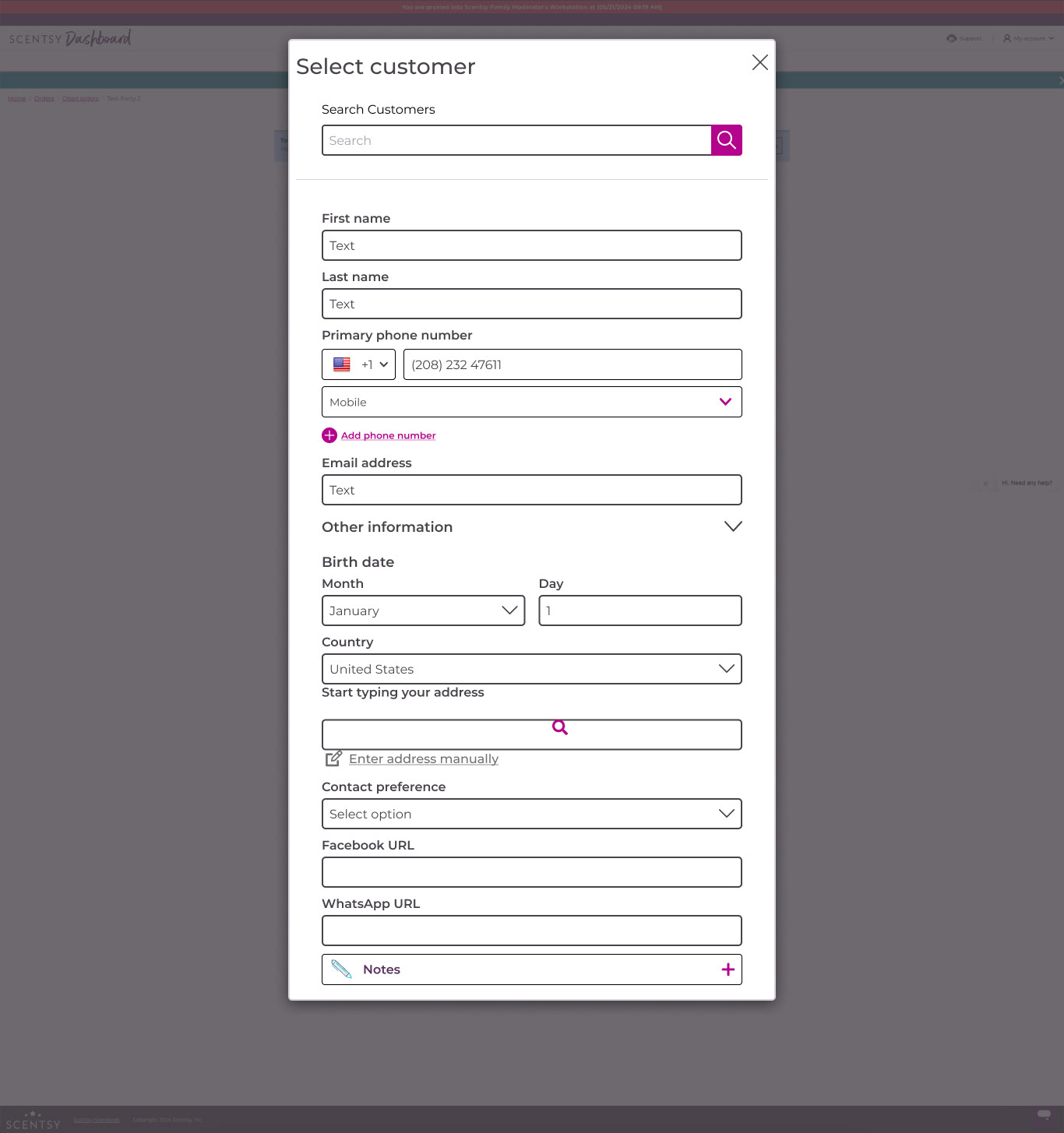The width and height of the screenshot is (1064, 1133).
Task: Click the birth Day field
Action: (640, 610)
